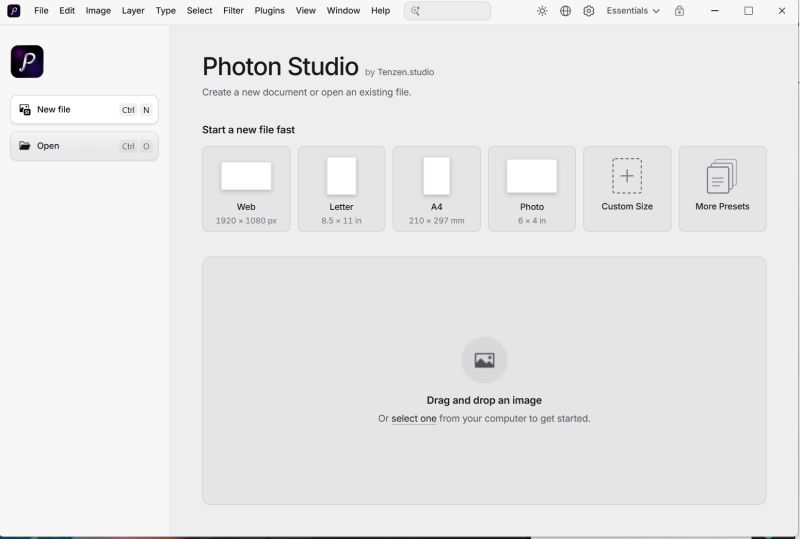Click the Photon Studio logo in title bar

click(14, 11)
